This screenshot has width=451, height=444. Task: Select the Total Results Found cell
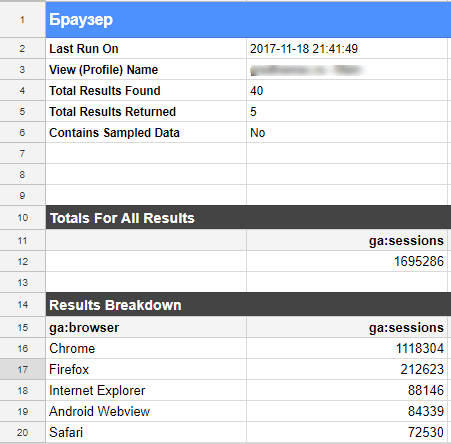point(146,91)
